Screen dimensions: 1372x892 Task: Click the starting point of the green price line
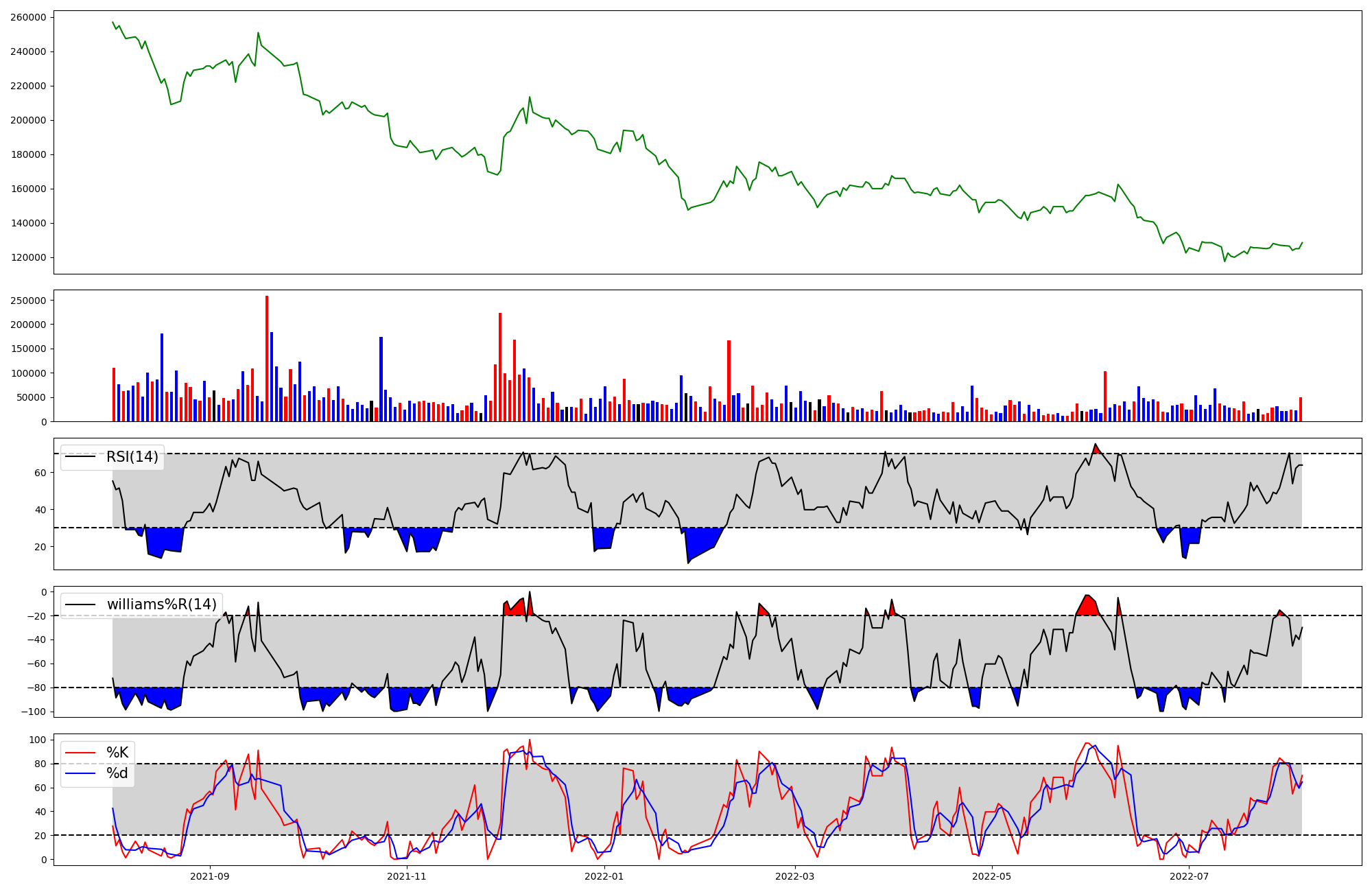(113, 22)
